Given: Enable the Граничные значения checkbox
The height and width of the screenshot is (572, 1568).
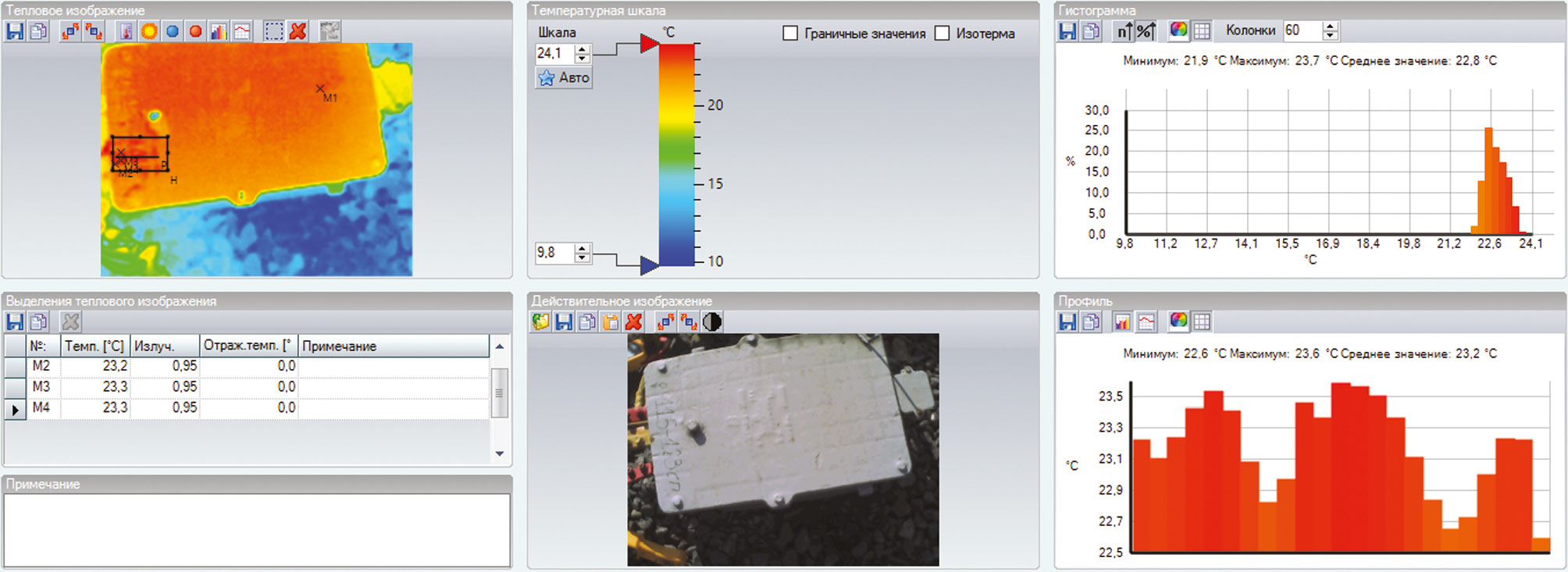Looking at the screenshot, I should point(790,34).
